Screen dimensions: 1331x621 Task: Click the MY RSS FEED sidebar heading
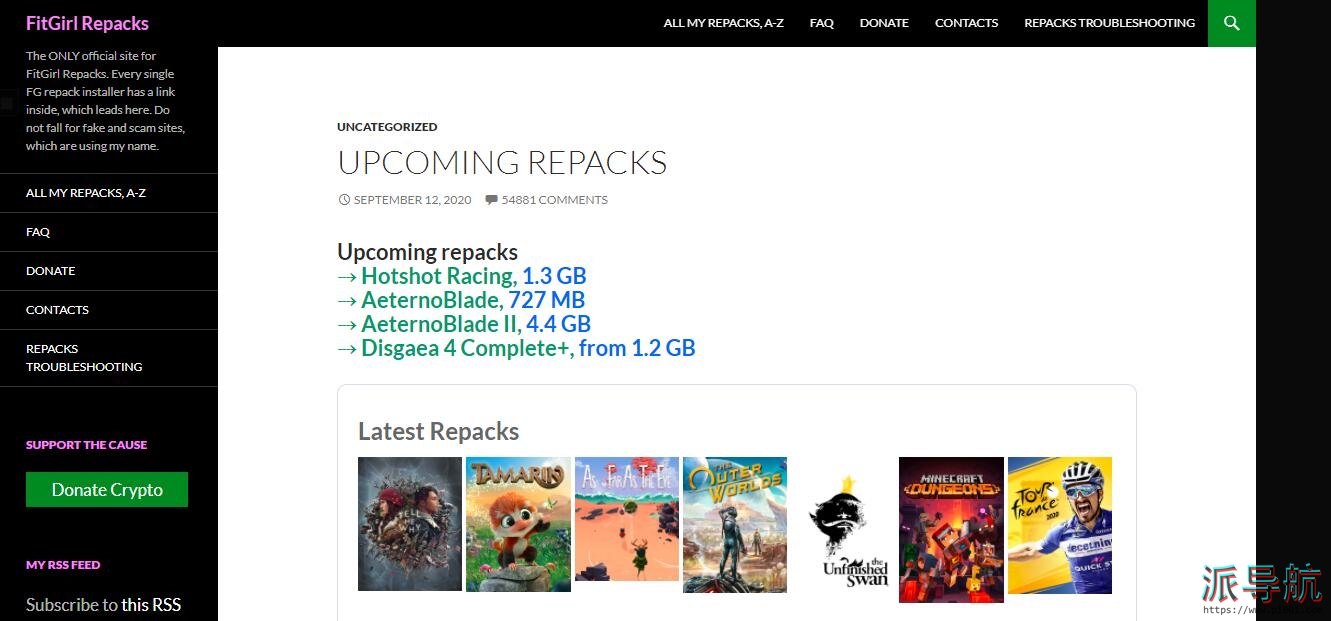(x=63, y=565)
